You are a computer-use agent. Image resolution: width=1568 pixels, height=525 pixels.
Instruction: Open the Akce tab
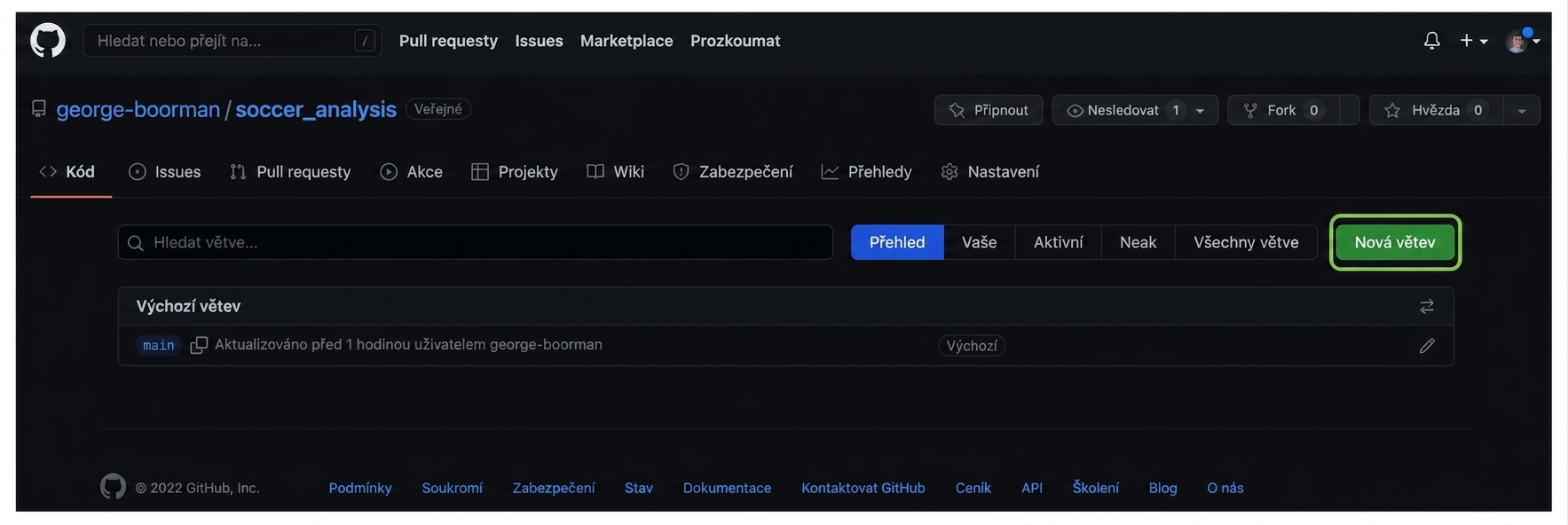point(412,171)
